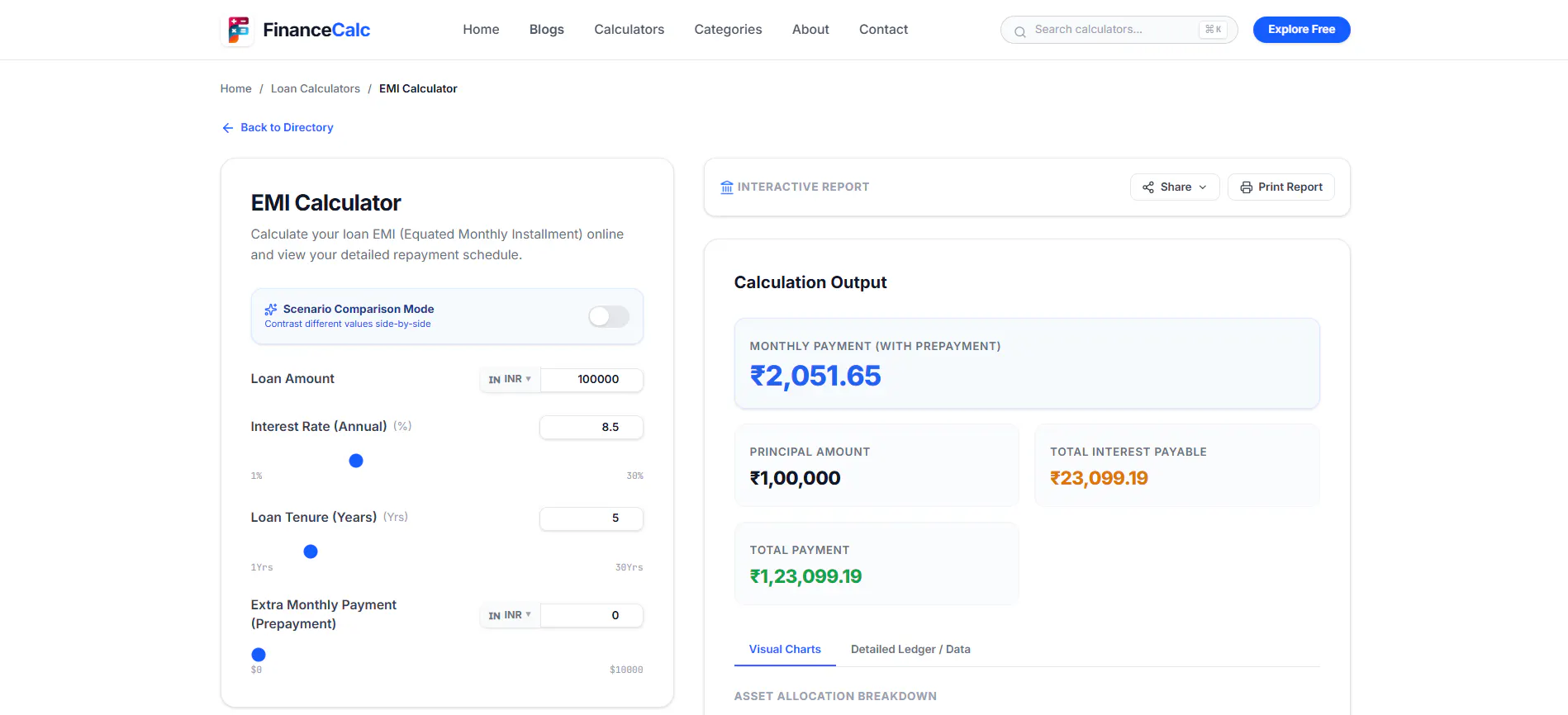Click total interest payable ₹23,099.19

[x=1099, y=478]
